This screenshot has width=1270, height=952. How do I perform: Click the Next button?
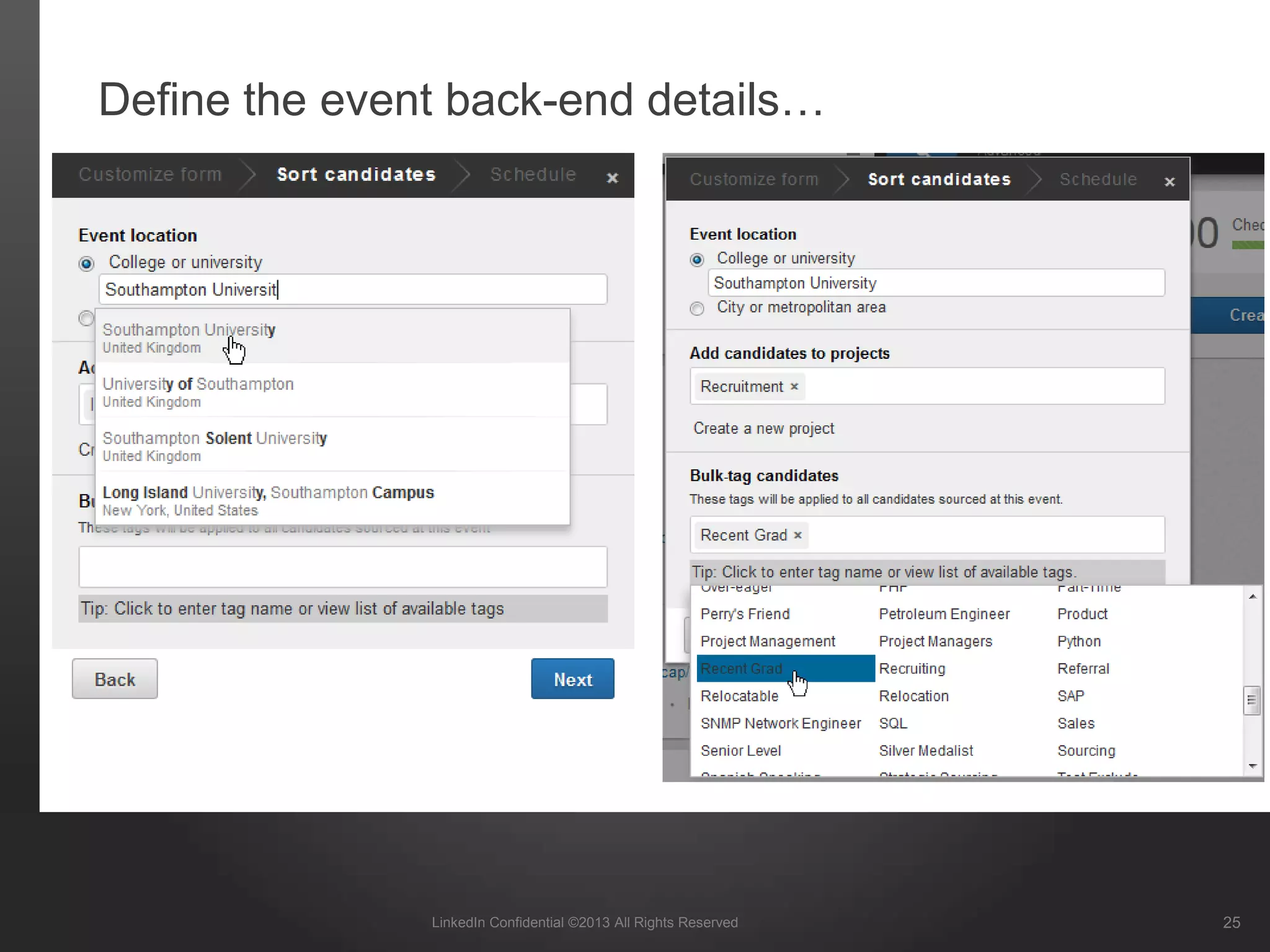pyautogui.click(x=573, y=679)
